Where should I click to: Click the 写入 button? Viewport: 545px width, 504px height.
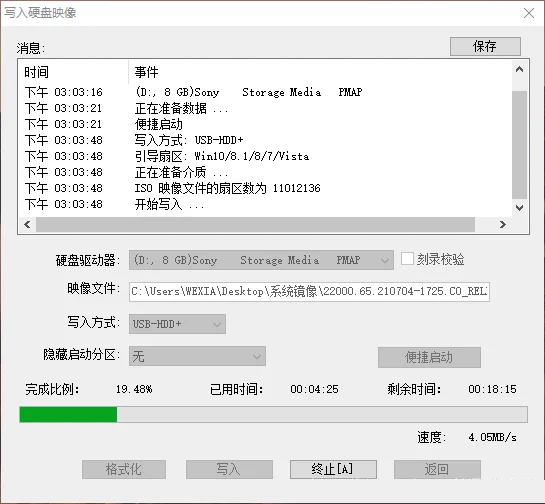point(229,469)
